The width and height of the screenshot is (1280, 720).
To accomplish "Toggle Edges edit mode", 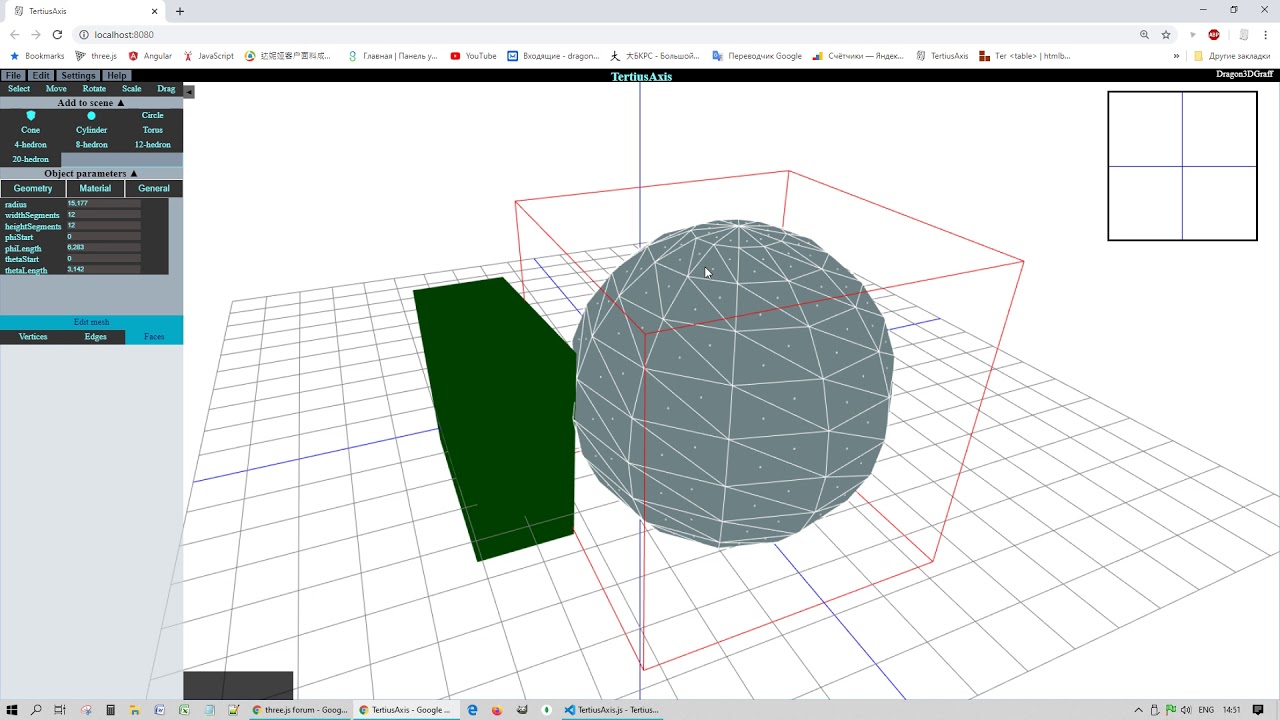I will pos(95,337).
